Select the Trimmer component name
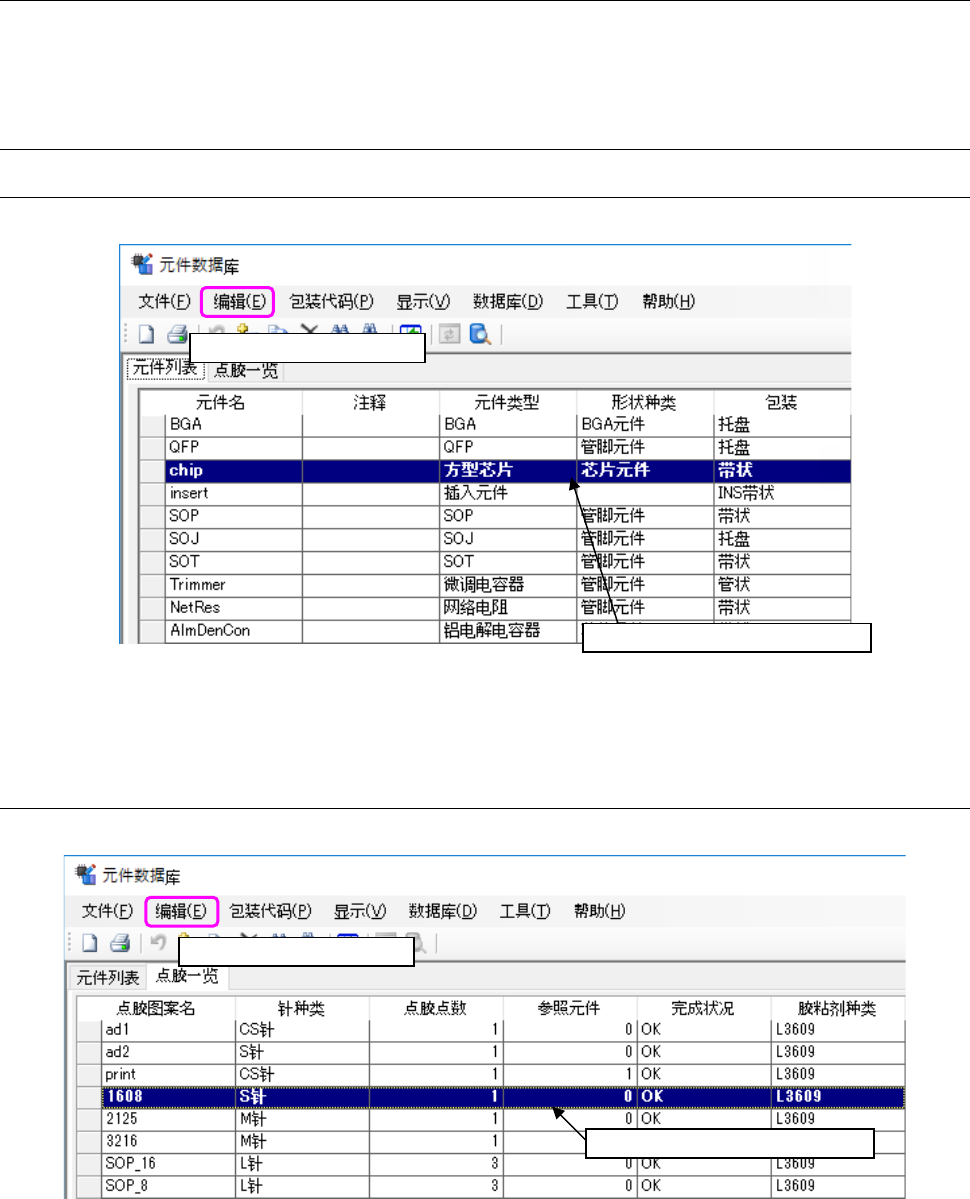This screenshot has height=1199, width=970. 233,585
